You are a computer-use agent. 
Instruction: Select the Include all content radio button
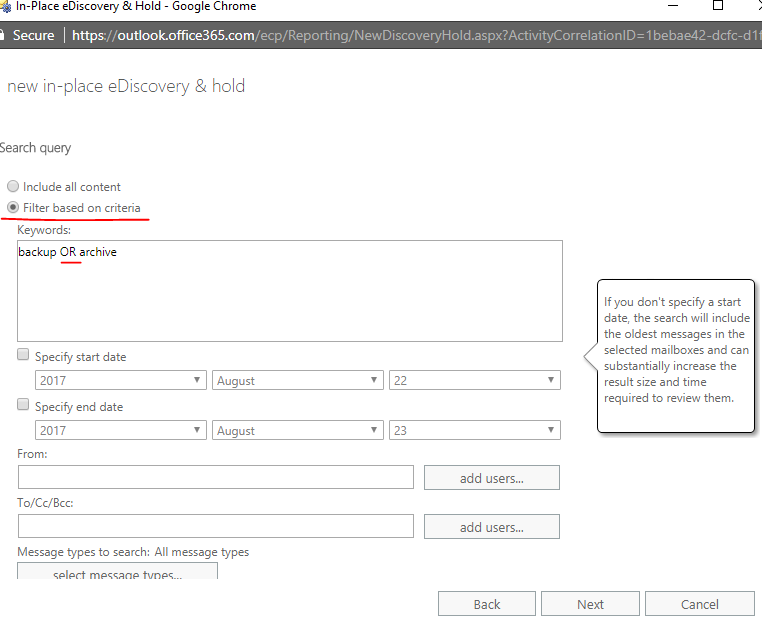pos(13,186)
